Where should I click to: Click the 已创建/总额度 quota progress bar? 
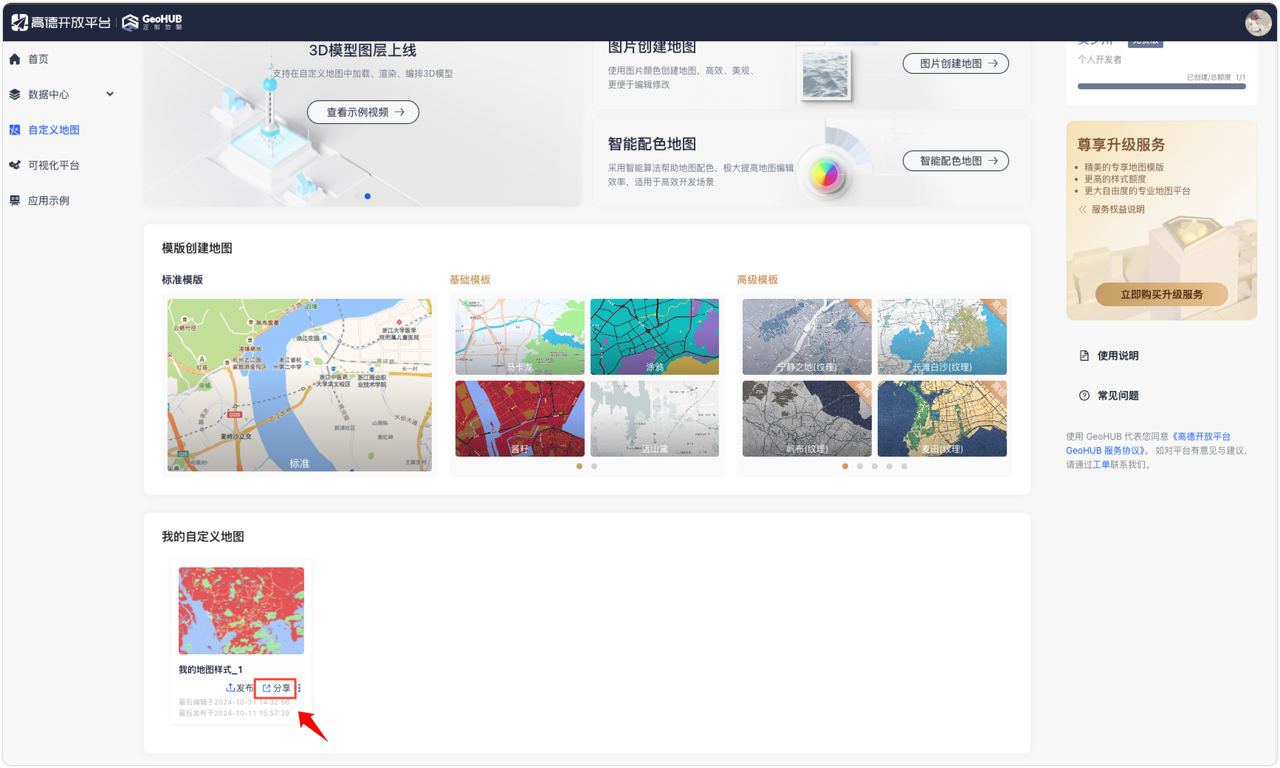(1161, 87)
